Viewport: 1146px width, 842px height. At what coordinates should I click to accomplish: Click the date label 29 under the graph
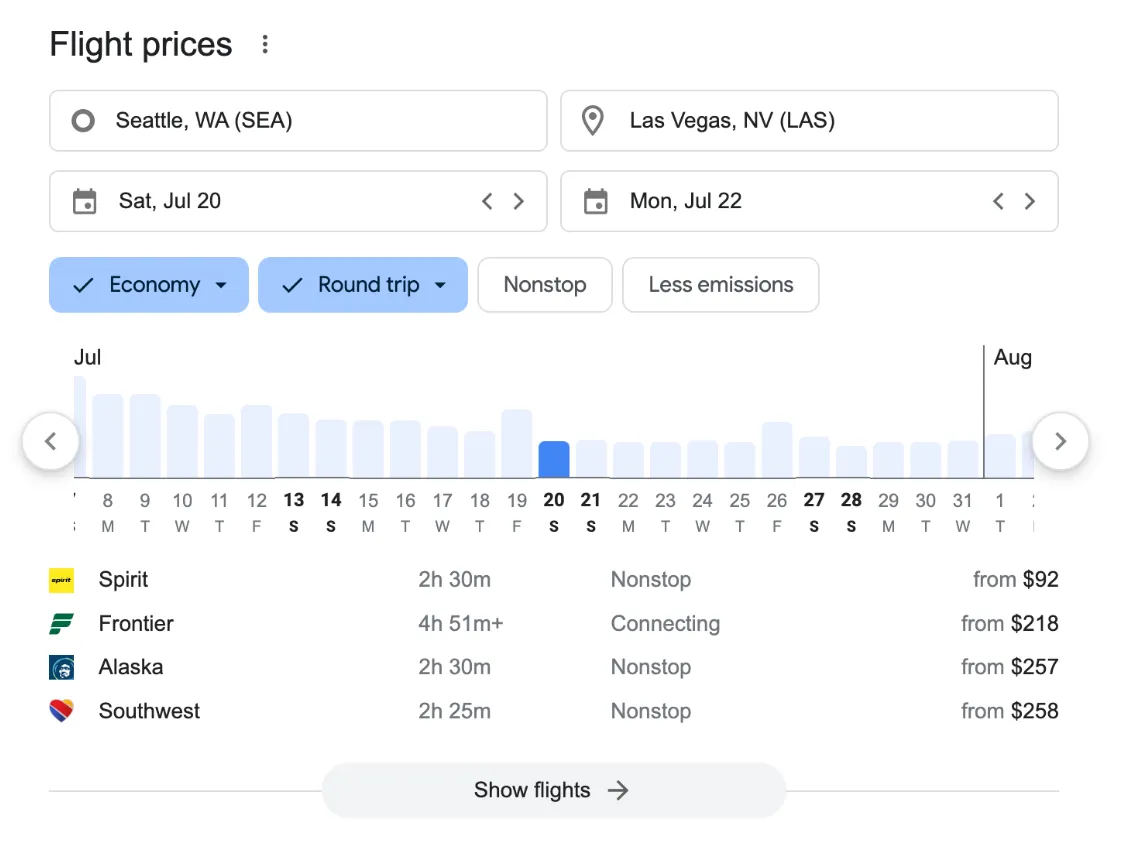(888, 501)
